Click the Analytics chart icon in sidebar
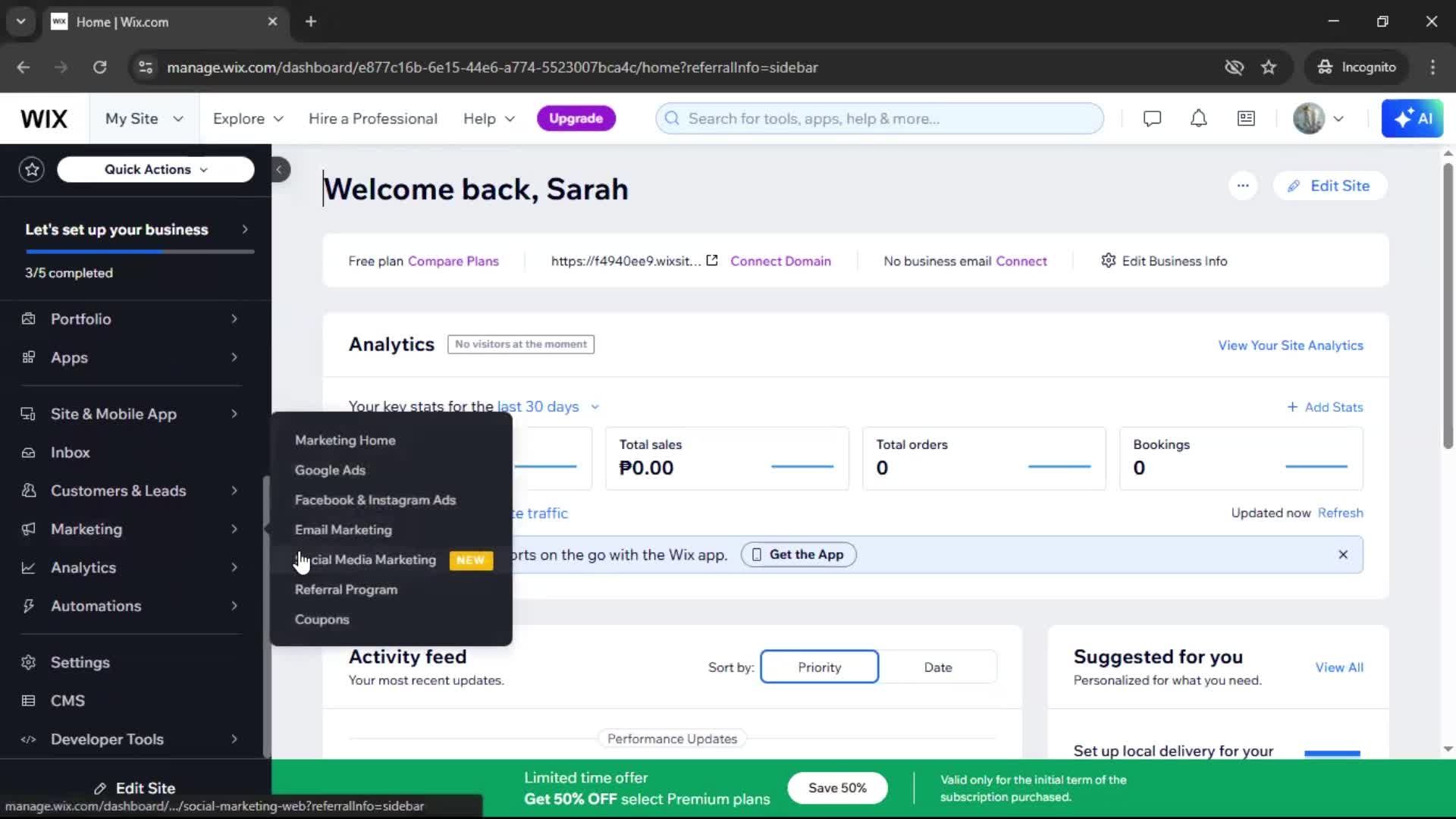Screen dimensions: 1456x819 (29, 567)
